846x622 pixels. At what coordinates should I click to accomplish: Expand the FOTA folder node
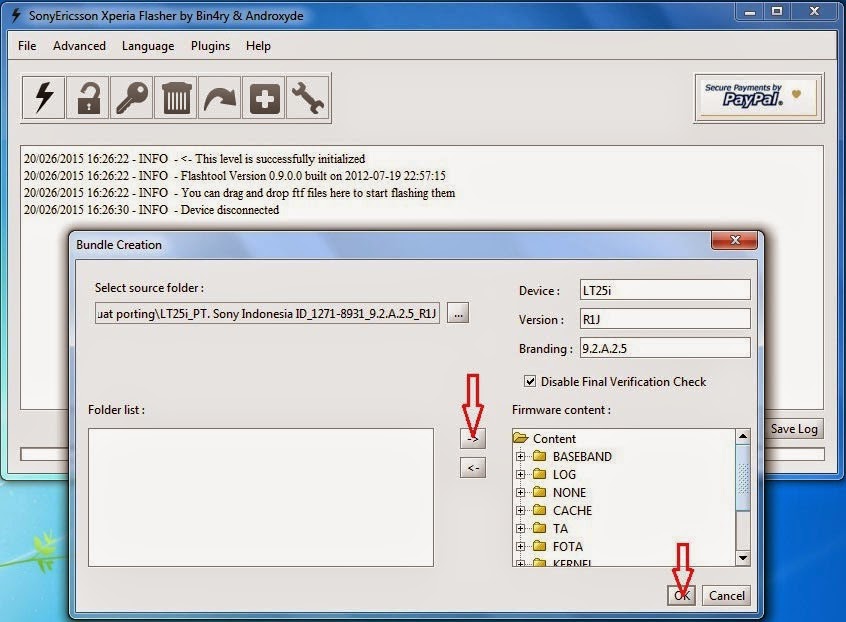coord(520,546)
